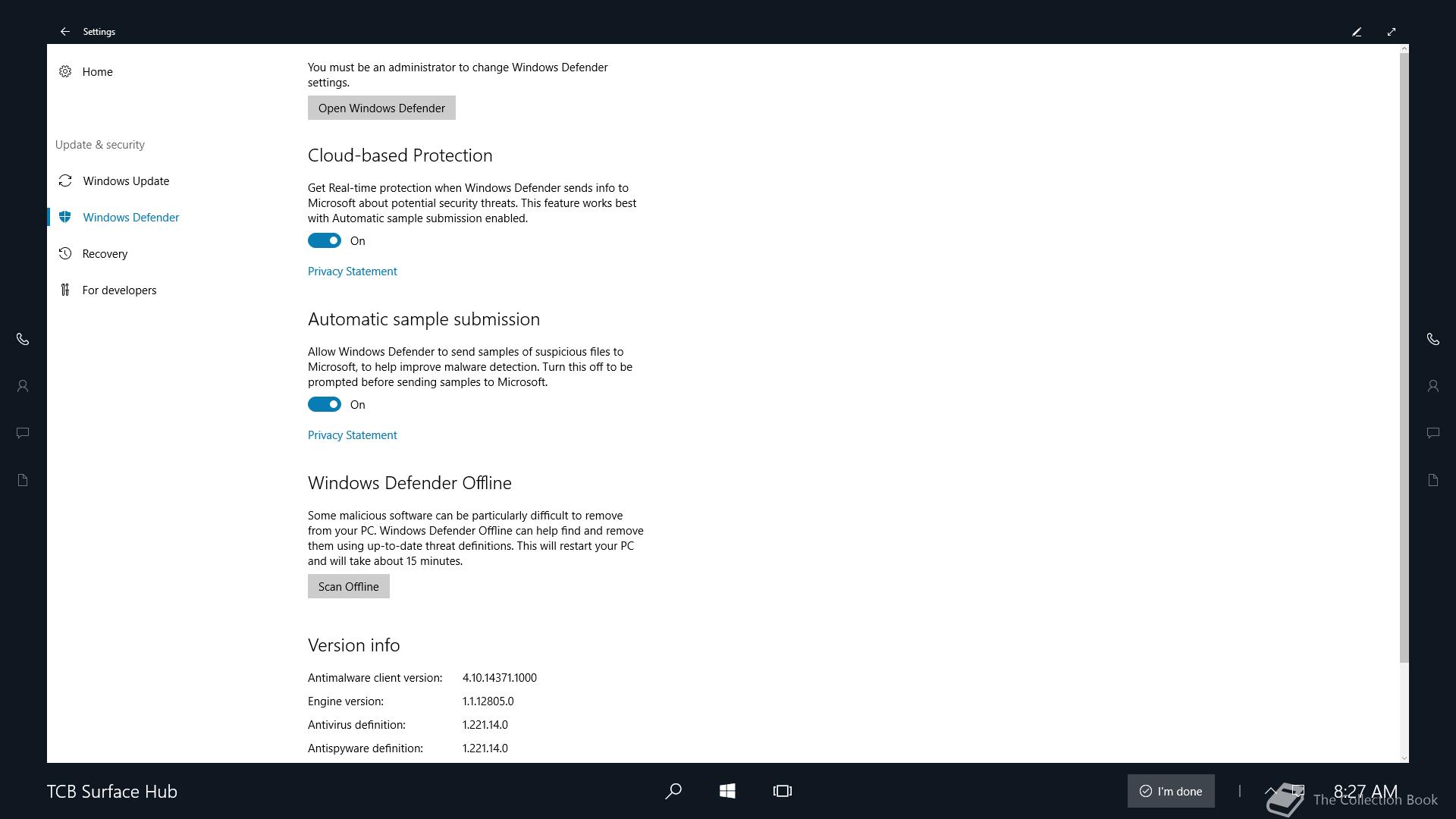Click engine version value 1.1.12805.0
Screen dimensions: 1456x819
click(x=488, y=701)
